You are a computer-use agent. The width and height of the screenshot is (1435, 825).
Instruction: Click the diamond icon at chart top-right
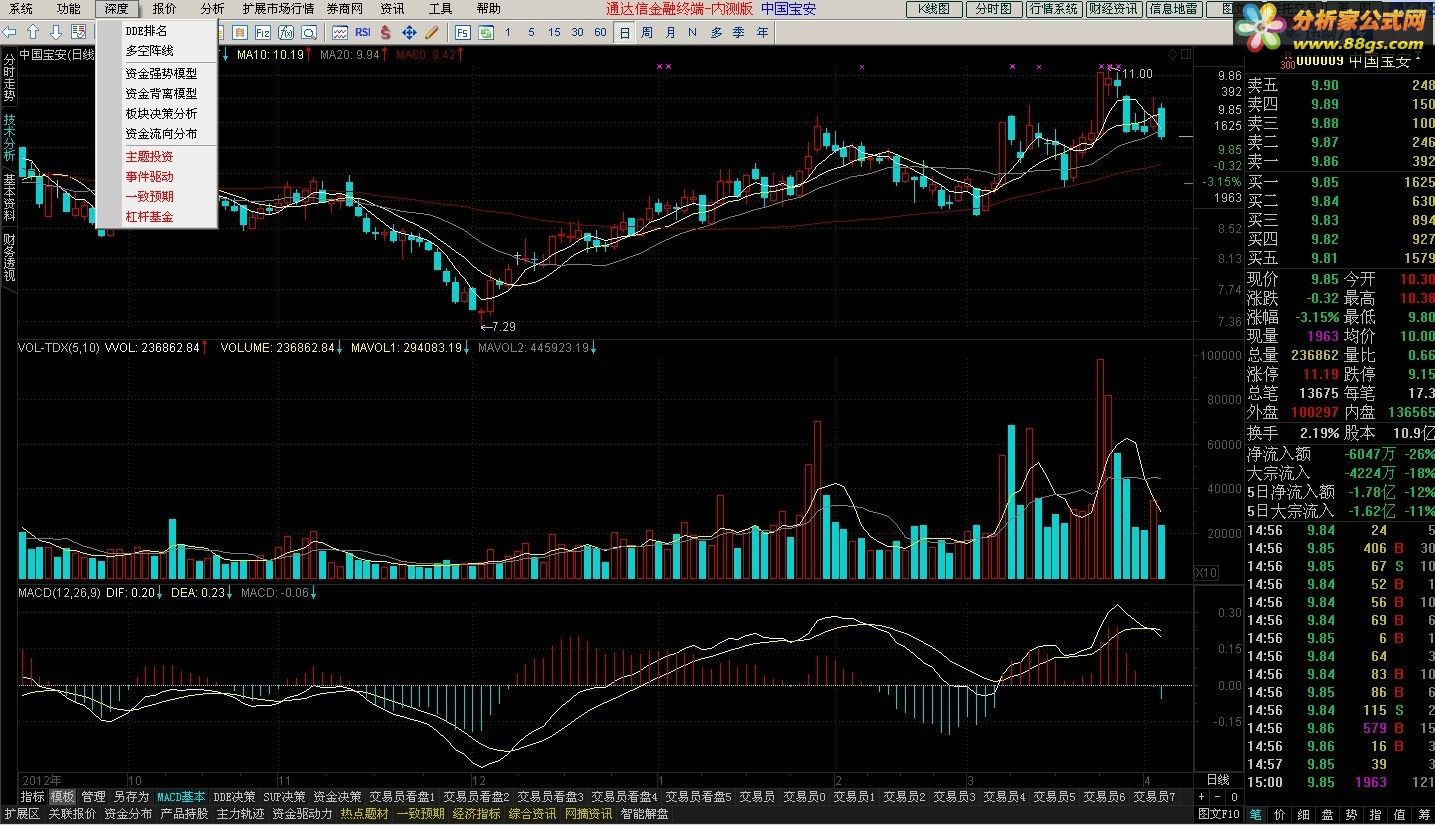[x=1173, y=54]
